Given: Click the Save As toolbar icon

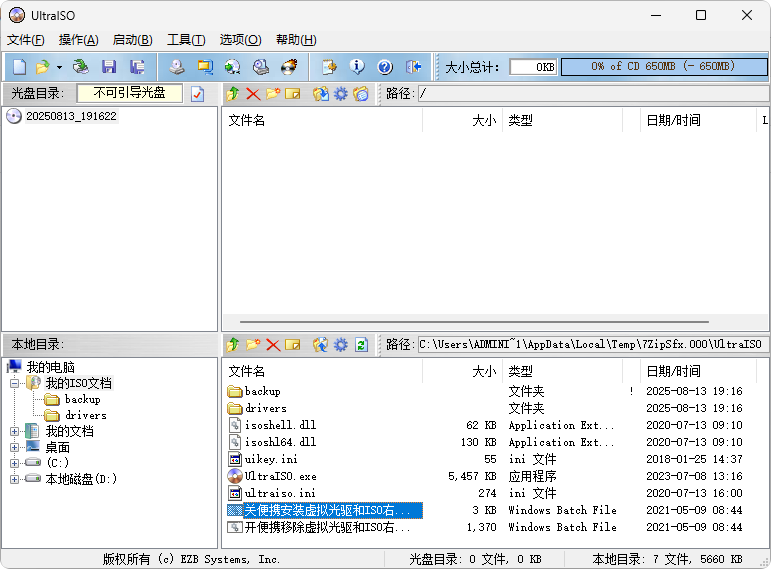Looking at the screenshot, I should (x=137, y=67).
